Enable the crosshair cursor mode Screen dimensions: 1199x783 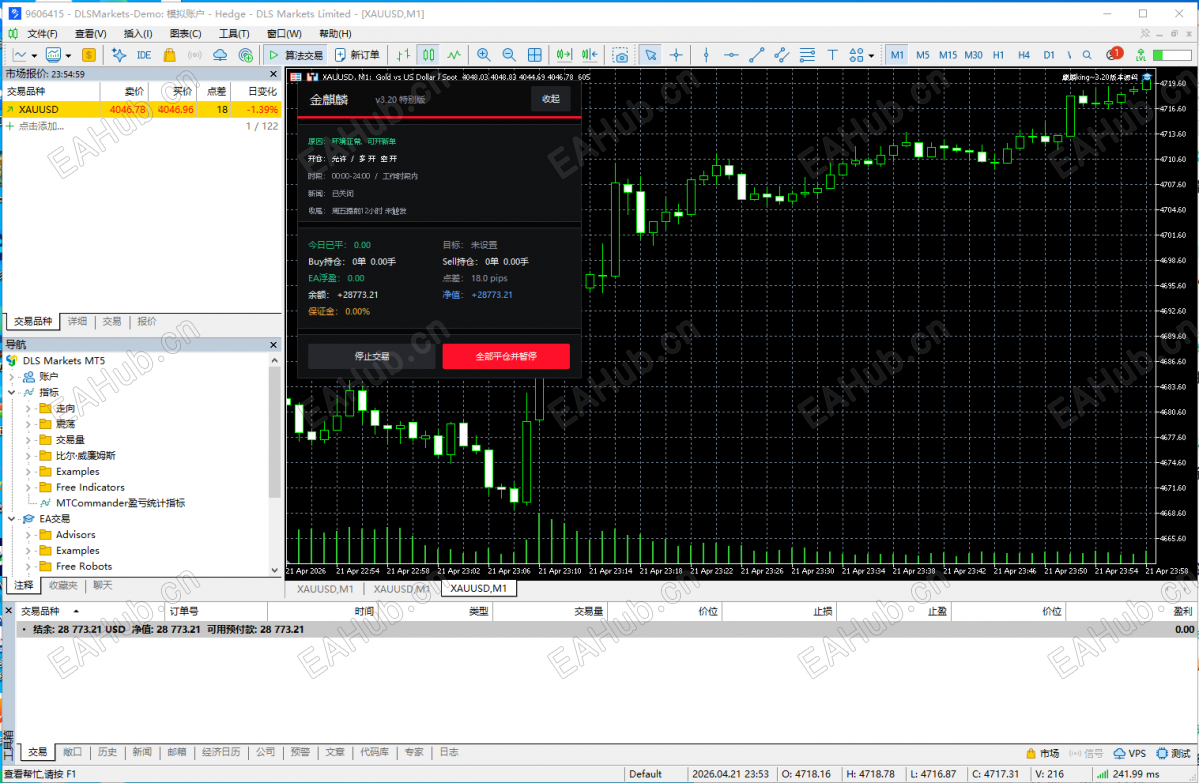click(x=676, y=55)
